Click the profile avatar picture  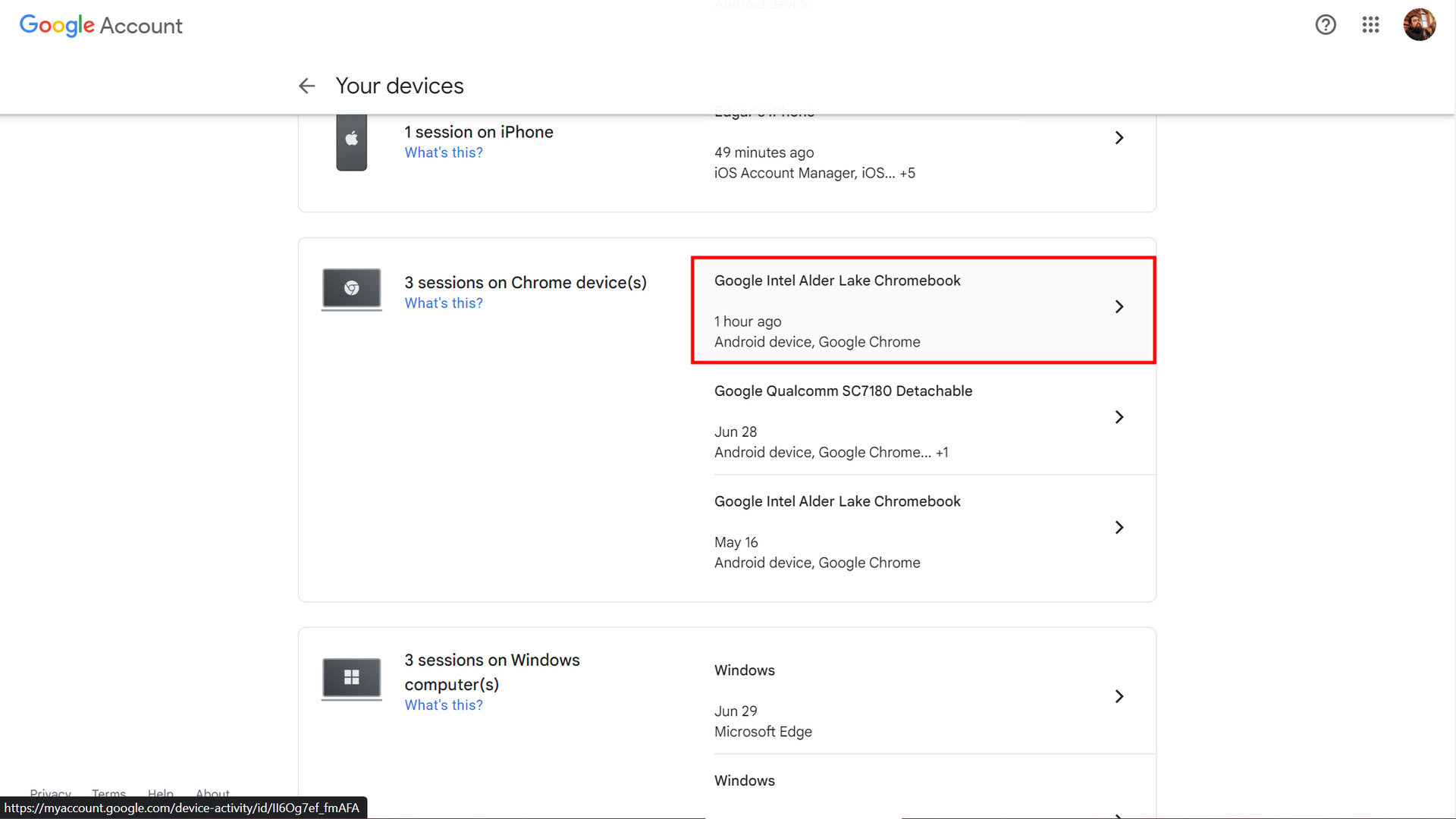(x=1419, y=25)
